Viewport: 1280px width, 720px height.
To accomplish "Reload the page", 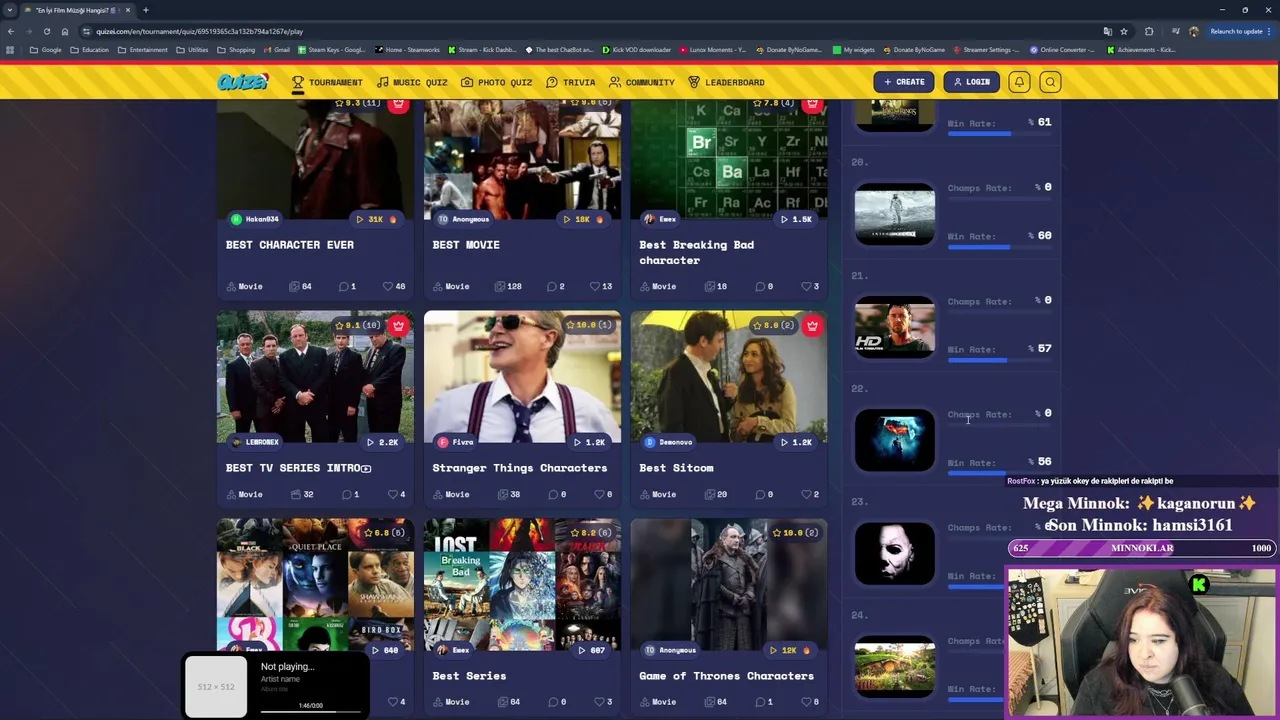I will (x=46, y=31).
